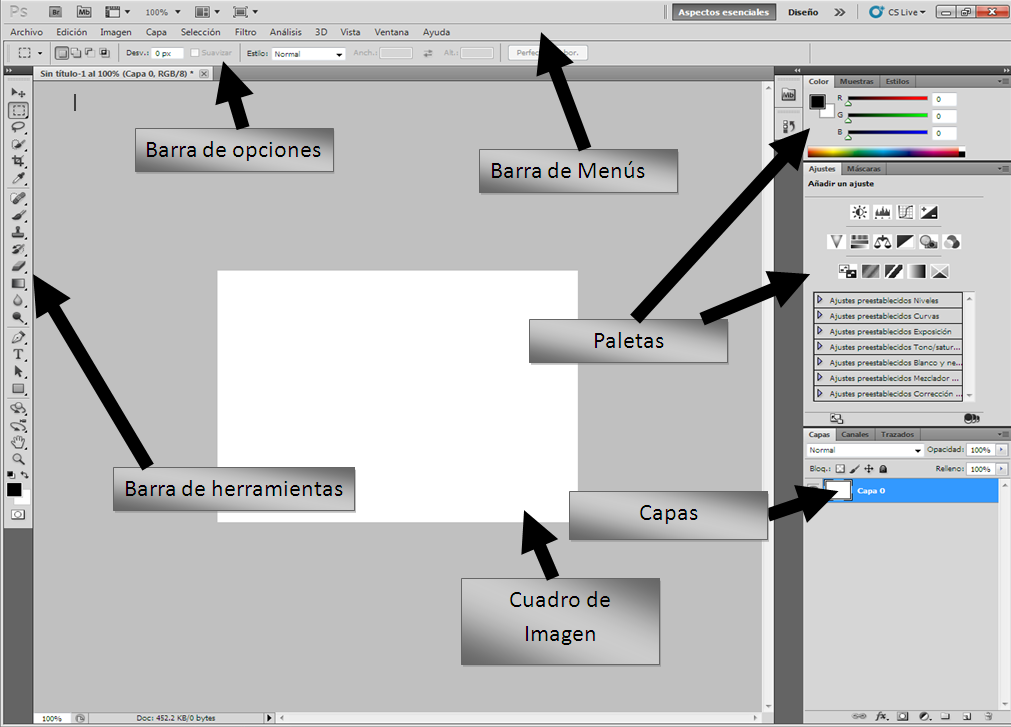Add an Invert adjustment
The height and width of the screenshot is (727, 1011).
point(847,271)
